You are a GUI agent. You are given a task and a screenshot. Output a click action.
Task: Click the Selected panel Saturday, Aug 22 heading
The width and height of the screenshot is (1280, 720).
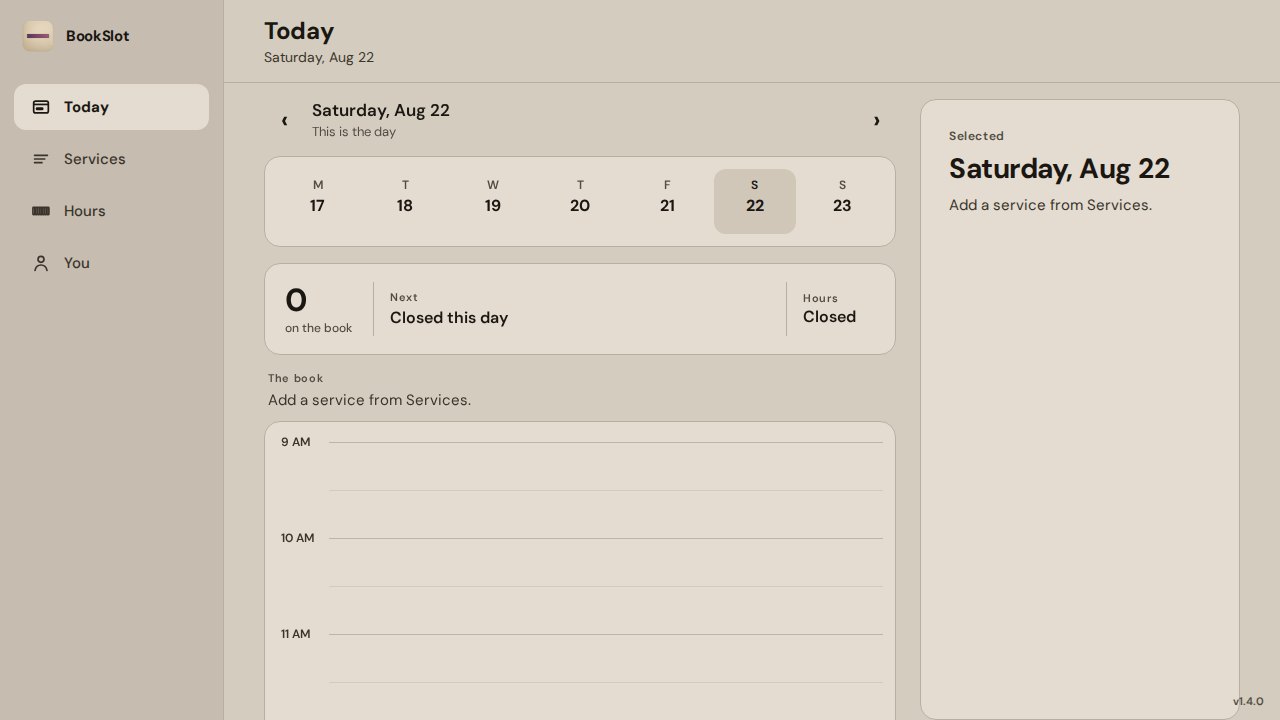click(x=1059, y=169)
